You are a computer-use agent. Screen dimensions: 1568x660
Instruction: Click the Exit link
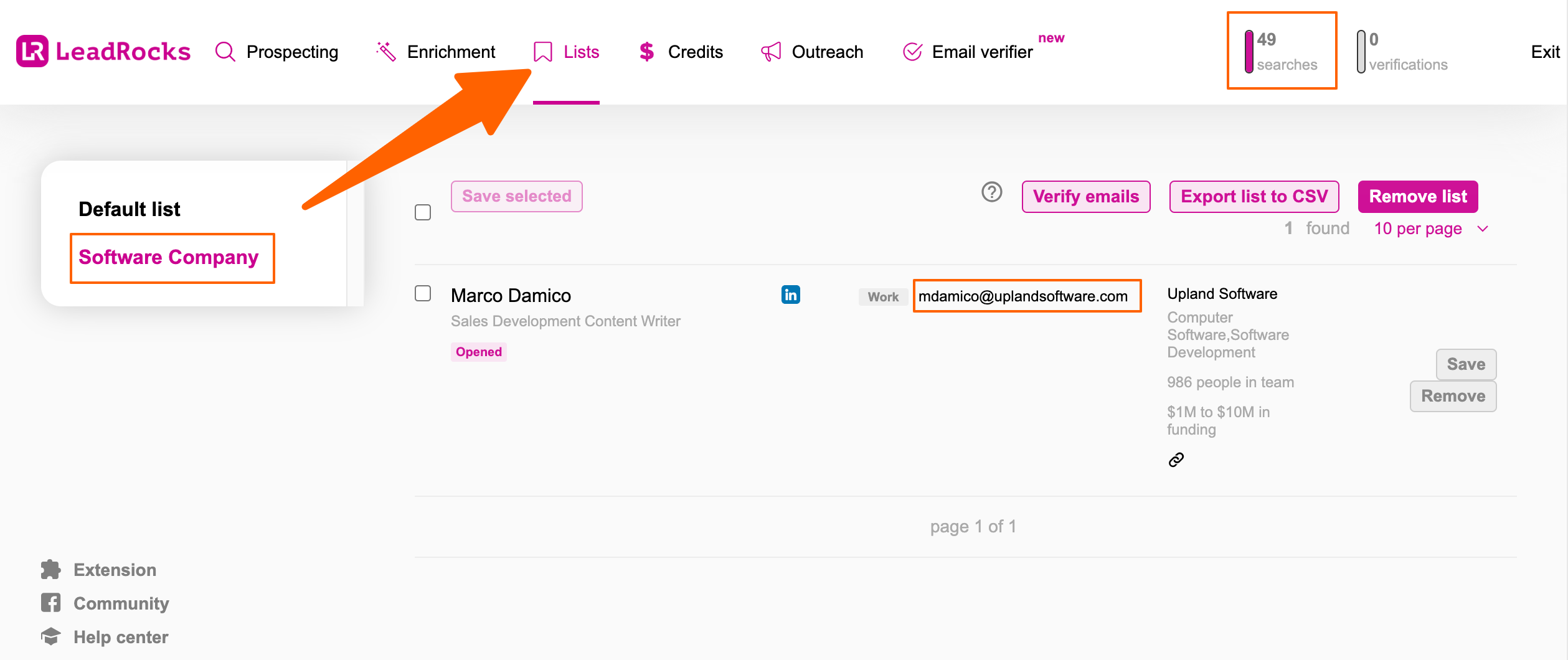1546,52
